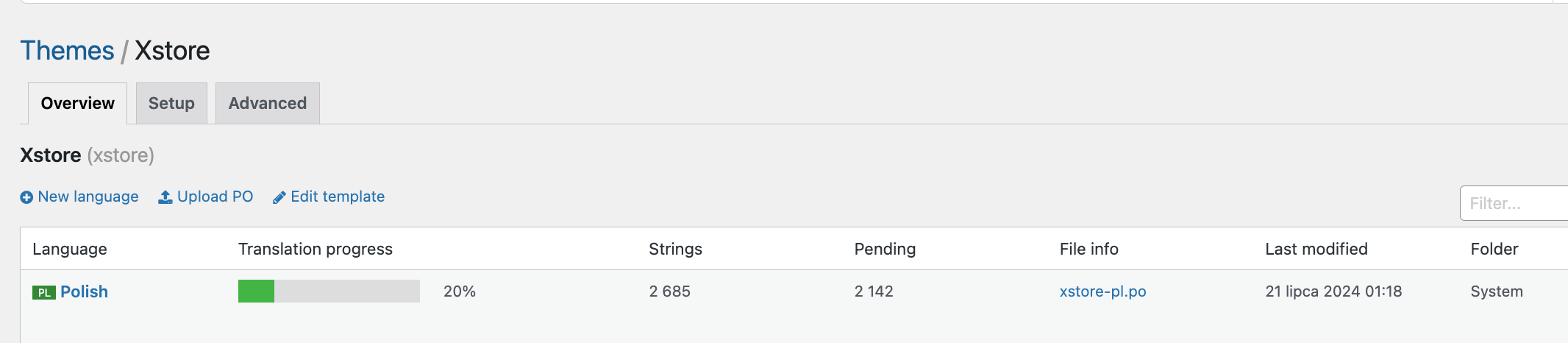
Task: Sort by Strings column header
Action: (675, 249)
